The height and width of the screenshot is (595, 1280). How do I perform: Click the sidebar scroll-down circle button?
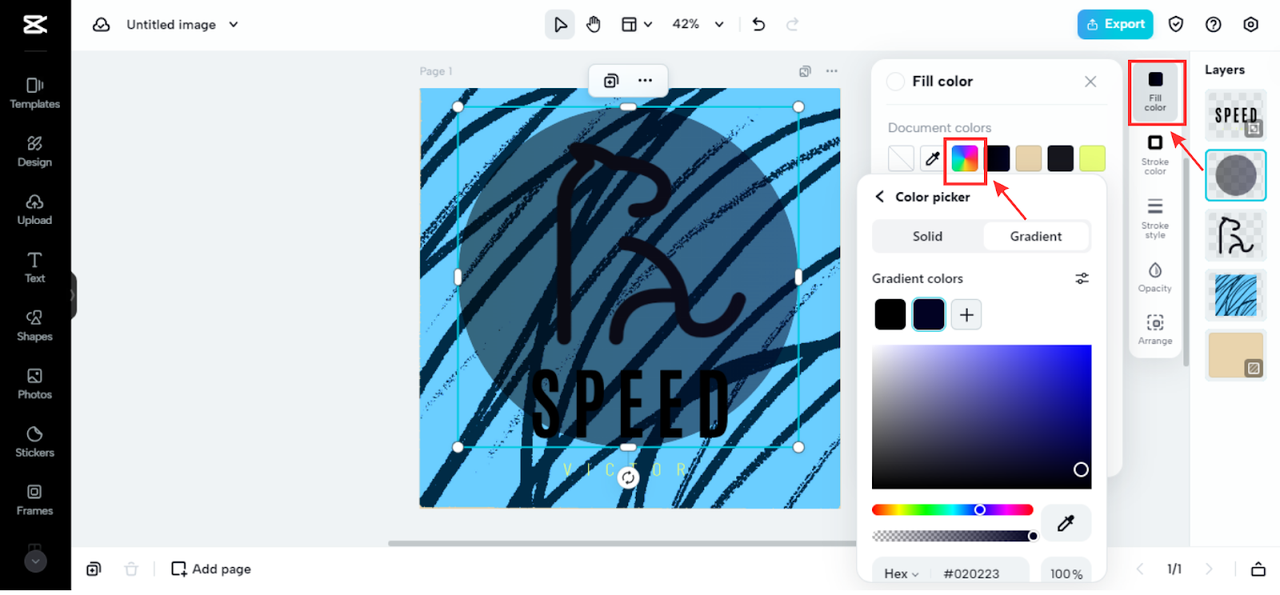pyautogui.click(x=35, y=562)
